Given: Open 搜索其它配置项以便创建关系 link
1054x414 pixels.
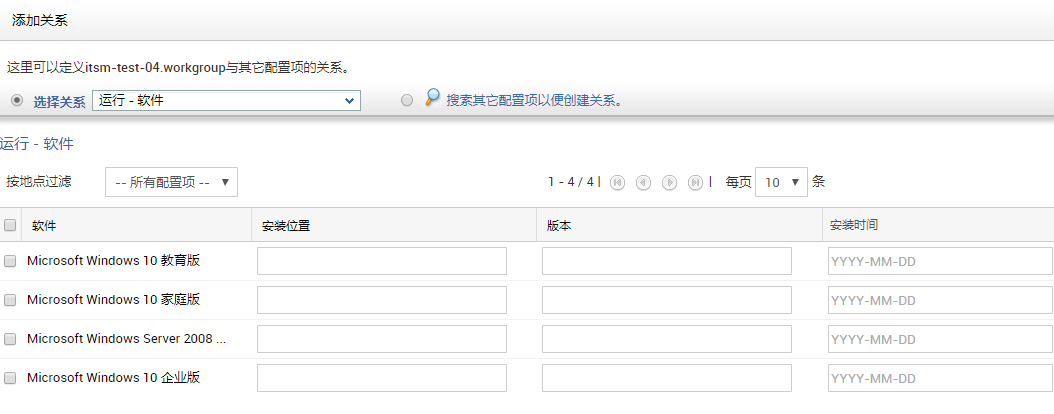Looking at the screenshot, I should [x=534, y=101].
